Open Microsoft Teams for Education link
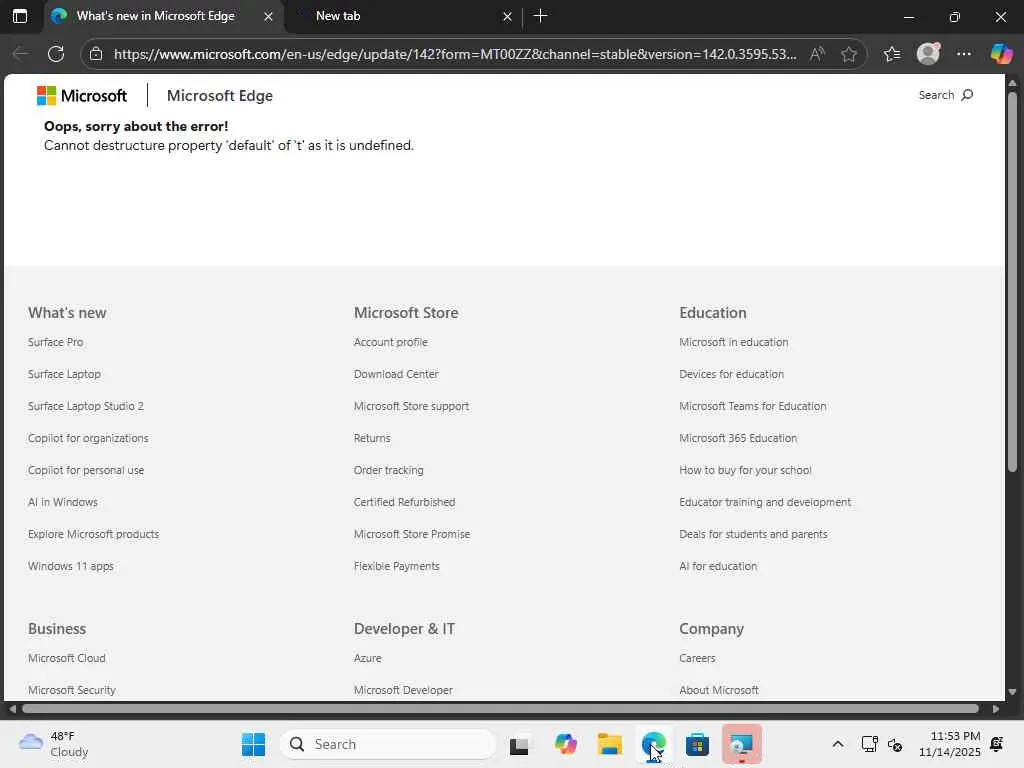Viewport: 1024px width, 768px height. (x=752, y=406)
